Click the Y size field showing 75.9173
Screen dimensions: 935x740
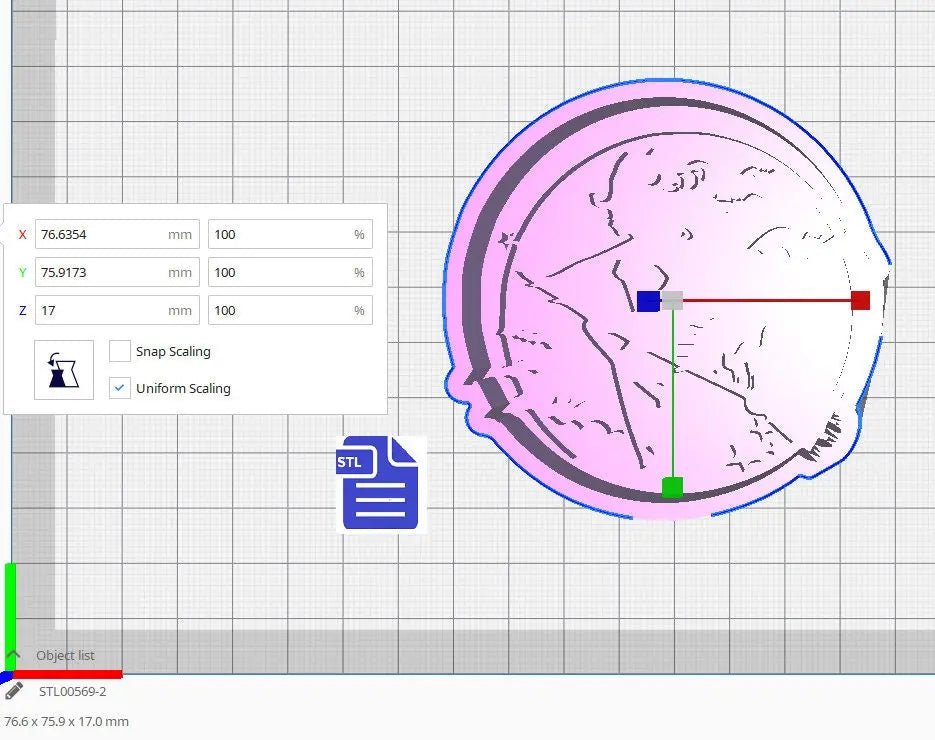[x=100, y=272]
